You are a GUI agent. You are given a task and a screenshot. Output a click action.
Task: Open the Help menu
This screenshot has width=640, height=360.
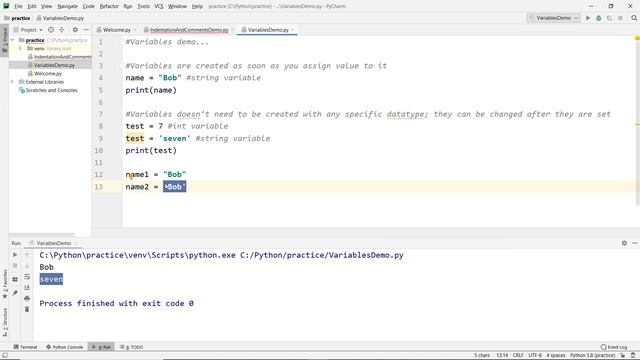pyautogui.click(x=197, y=6)
